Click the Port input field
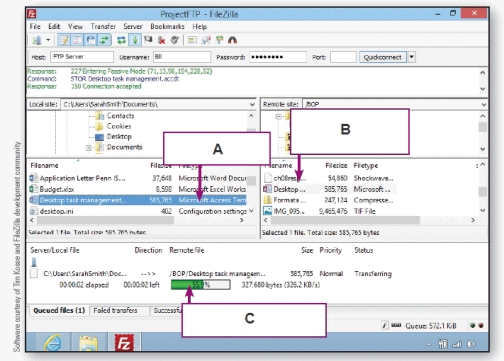The width and height of the screenshot is (504, 361). tap(343, 57)
